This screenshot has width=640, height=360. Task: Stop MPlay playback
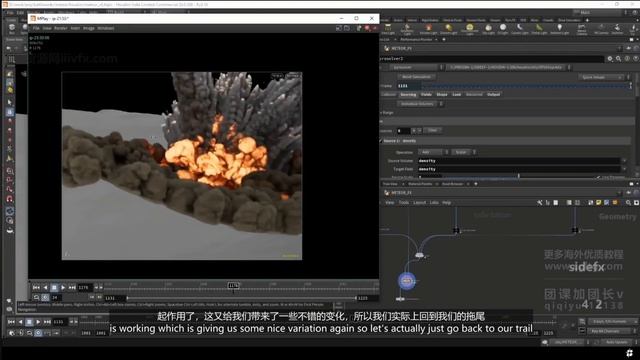click(x=54, y=287)
